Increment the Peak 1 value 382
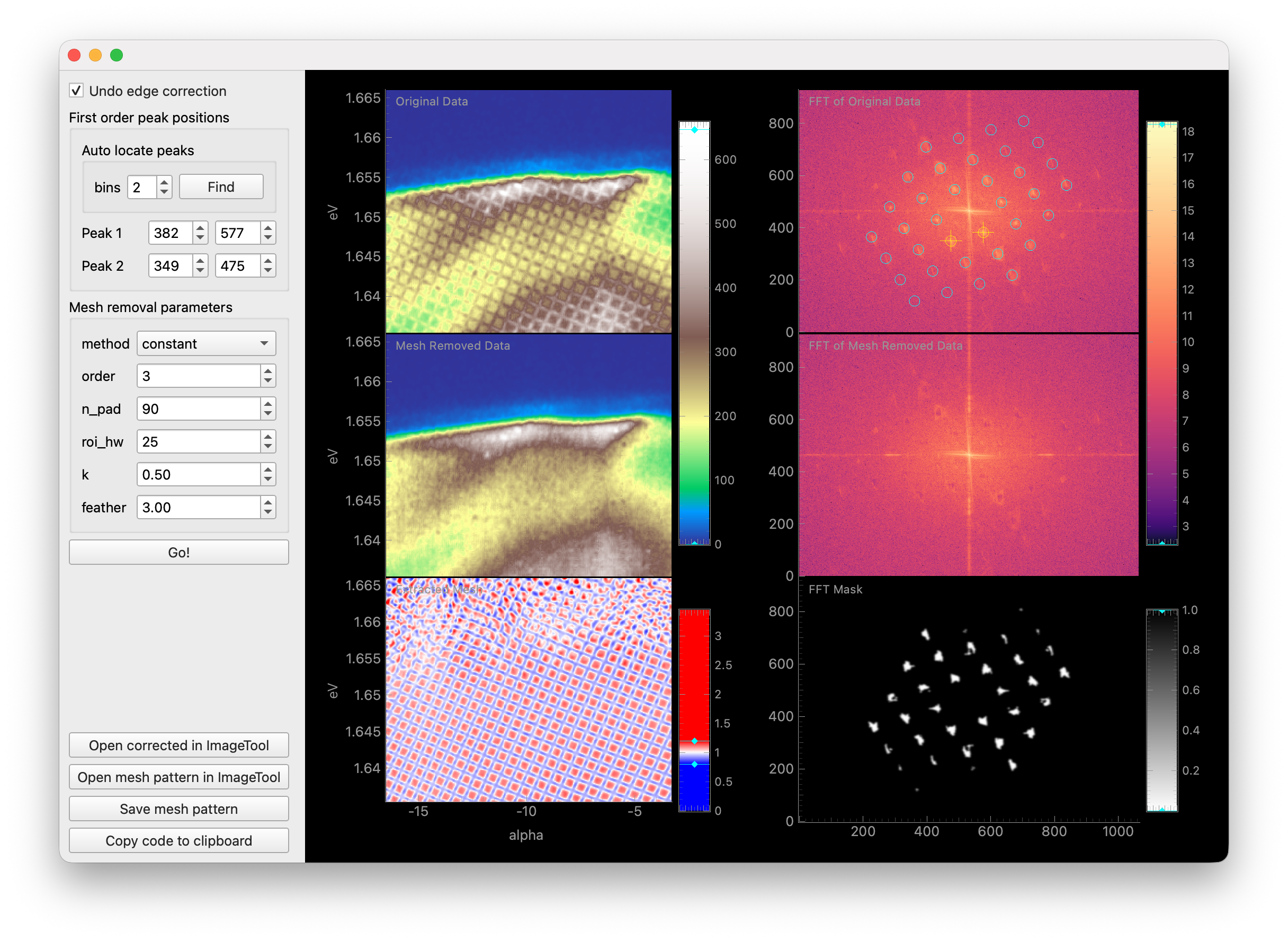Screen dimensions: 1288x941 tap(200, 228)
